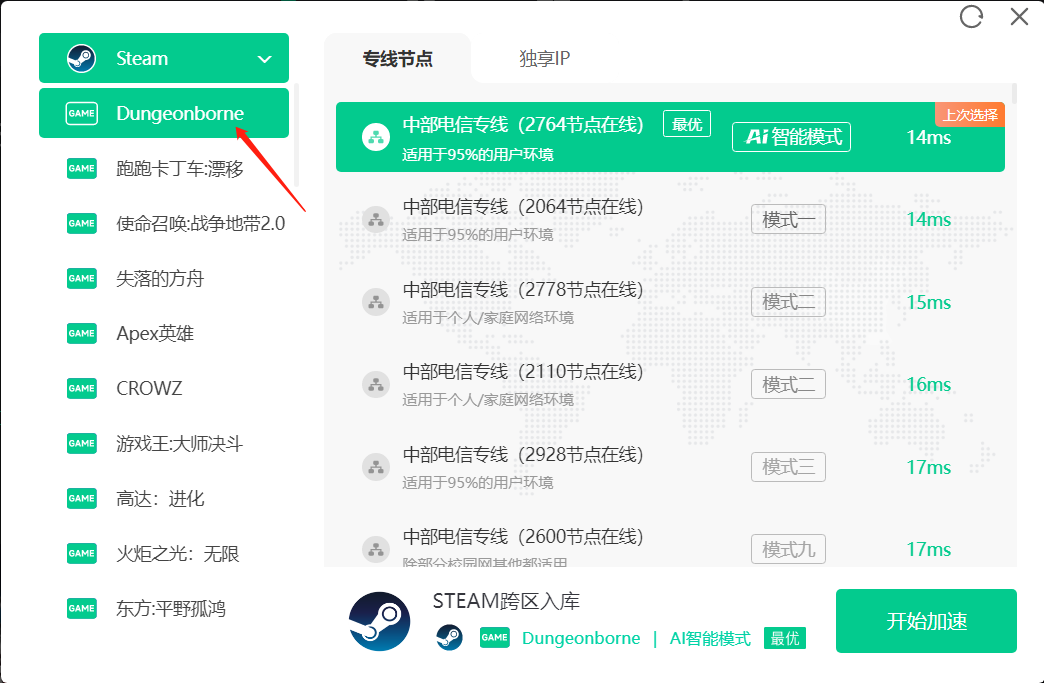The width and height of the screenshot is (1044, 683).
Task: Click the node icon of 2064节点在线 row
Action: tap(376, 219)
